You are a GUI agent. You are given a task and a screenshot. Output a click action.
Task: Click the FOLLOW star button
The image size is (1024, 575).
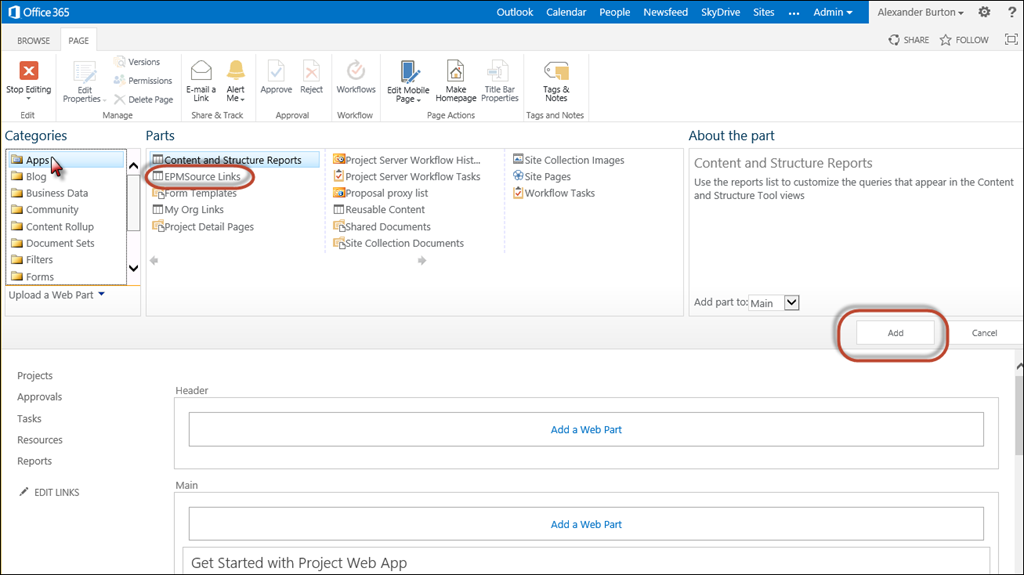[964, 40]
